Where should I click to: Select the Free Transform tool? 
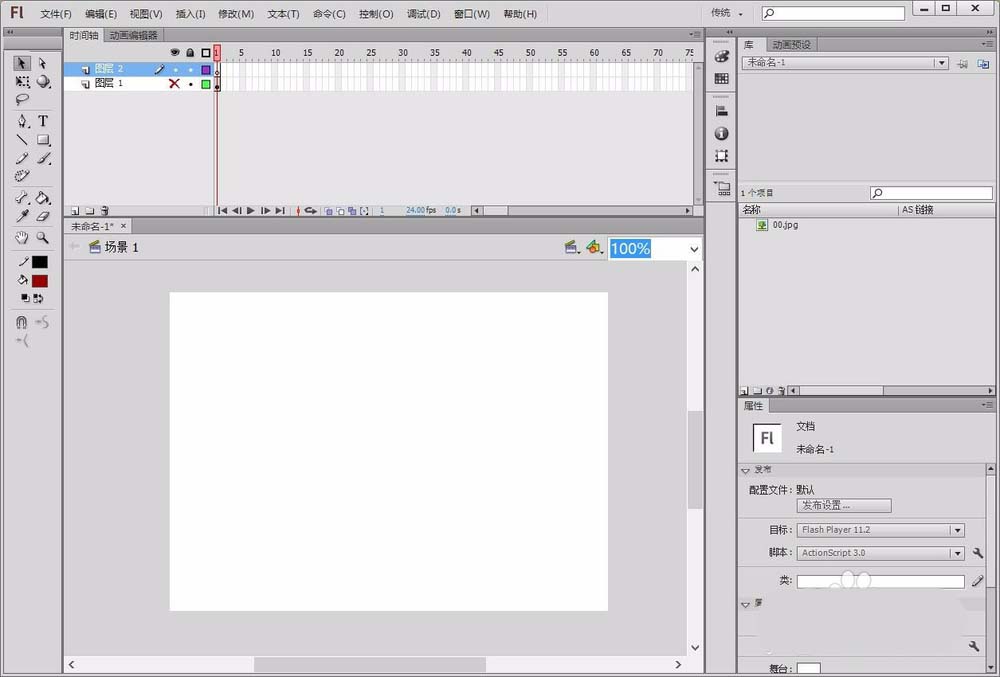[22, 82]
